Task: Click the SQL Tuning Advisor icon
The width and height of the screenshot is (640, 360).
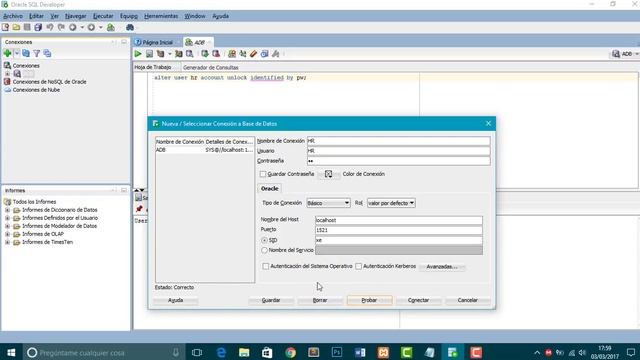Action: click(x=190, y=54)
